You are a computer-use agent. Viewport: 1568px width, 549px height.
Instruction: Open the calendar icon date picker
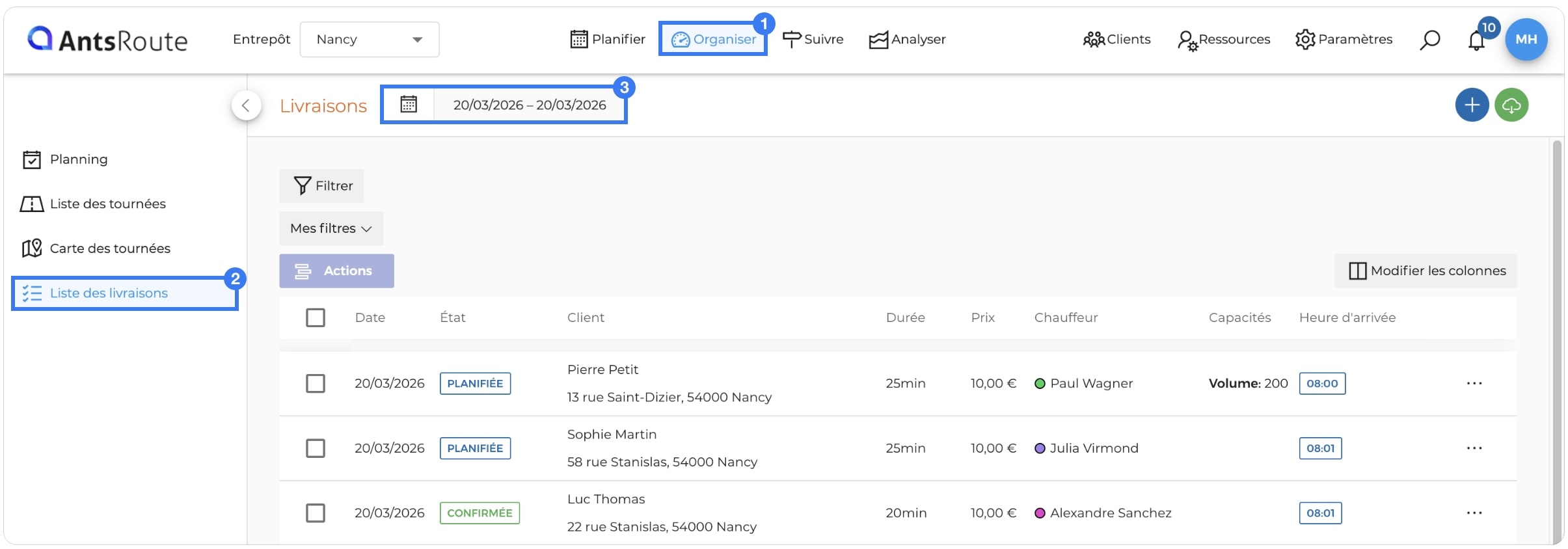(x=409, y=104)
